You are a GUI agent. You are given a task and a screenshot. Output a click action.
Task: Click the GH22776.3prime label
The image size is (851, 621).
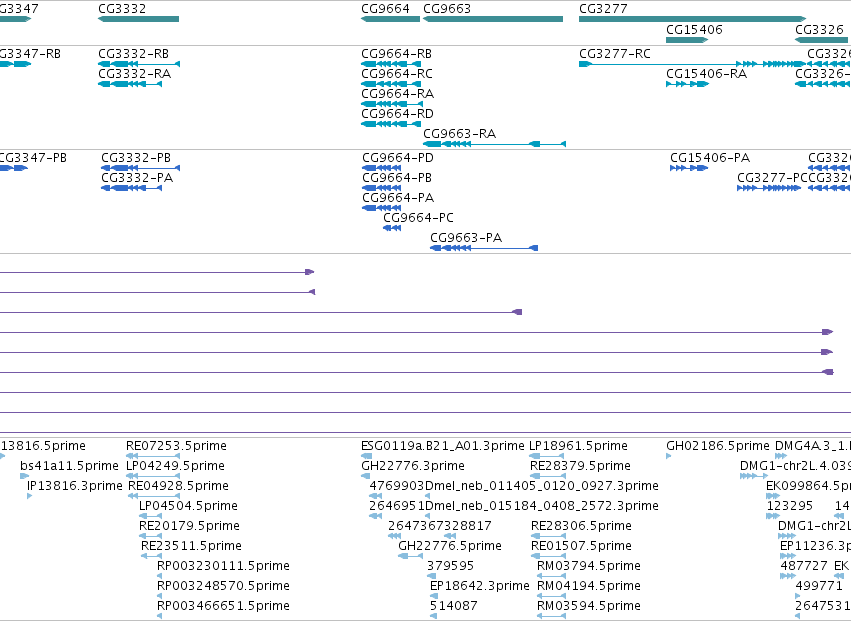(413, 466)
